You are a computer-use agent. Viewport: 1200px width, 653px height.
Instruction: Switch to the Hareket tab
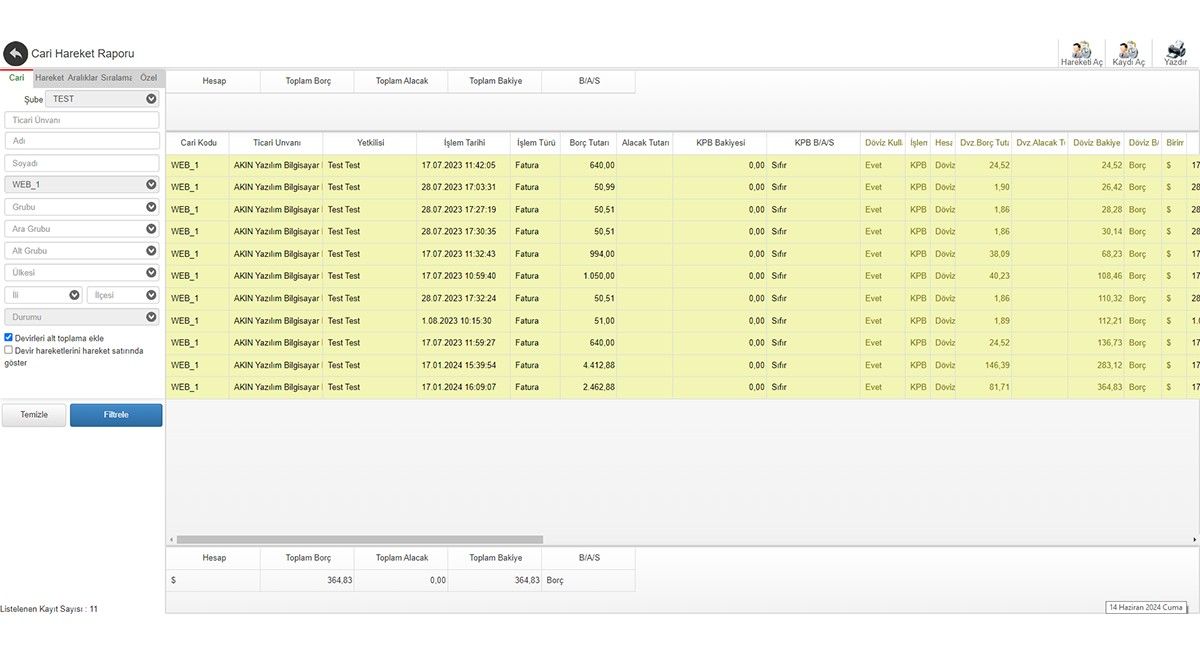tap(49, 78)
